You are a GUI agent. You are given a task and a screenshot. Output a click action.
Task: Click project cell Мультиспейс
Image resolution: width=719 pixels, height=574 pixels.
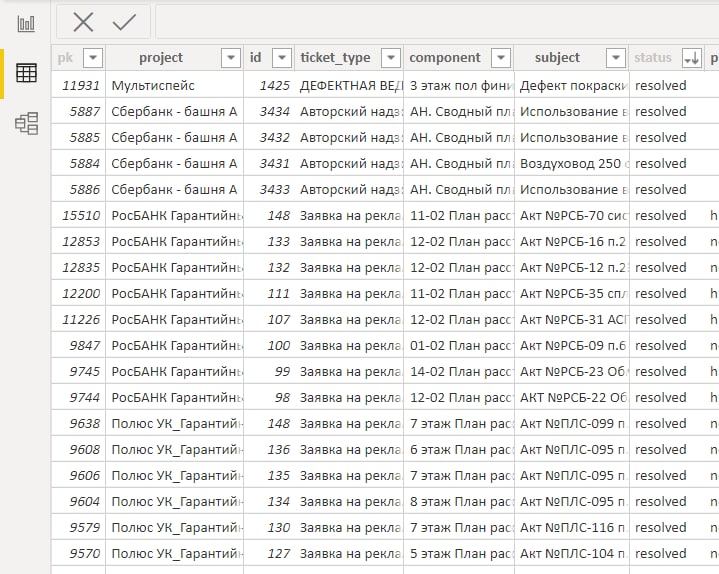175,85
